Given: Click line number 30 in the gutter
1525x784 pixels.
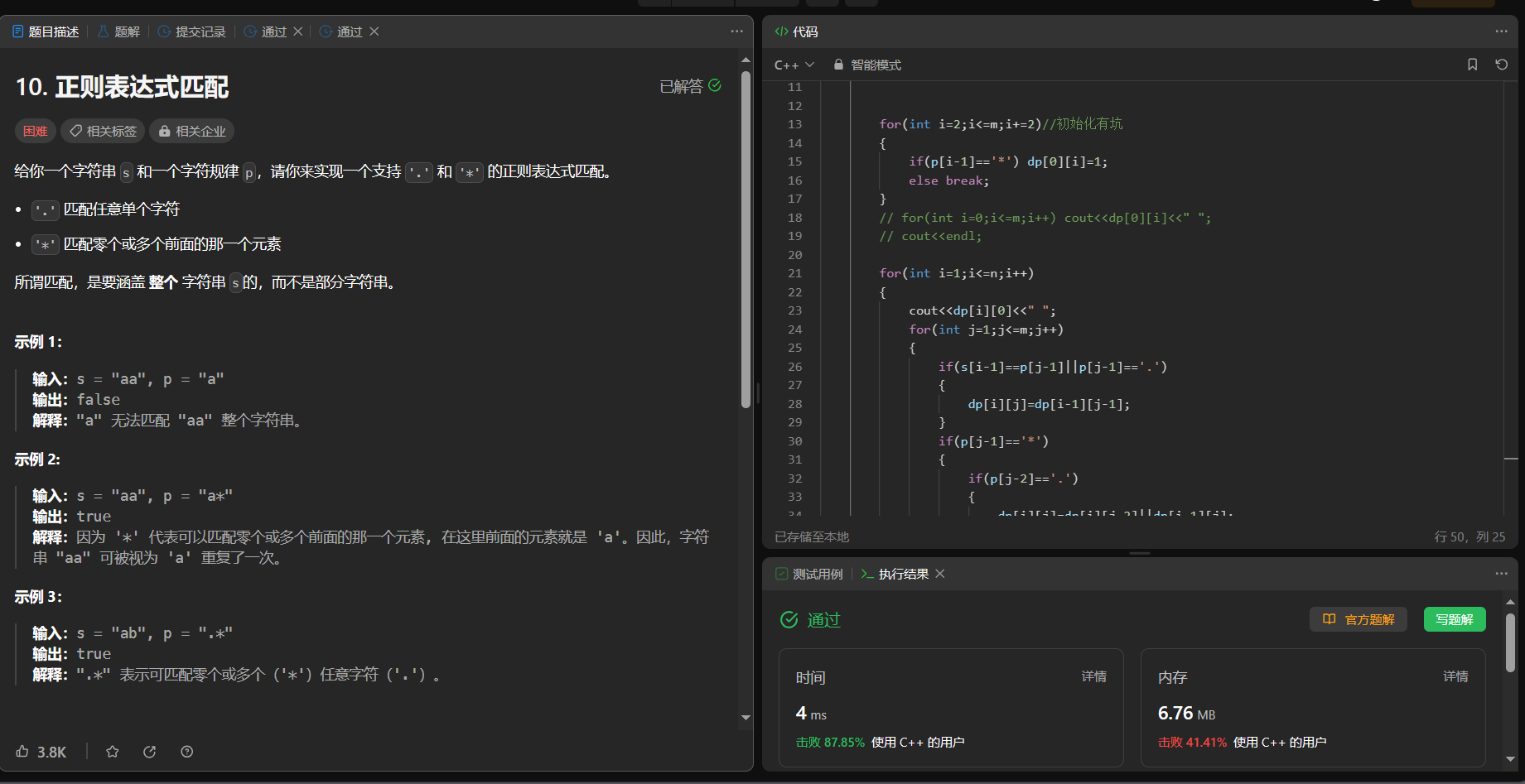Looking at the screenshot, I should click(x=794, y=441).
